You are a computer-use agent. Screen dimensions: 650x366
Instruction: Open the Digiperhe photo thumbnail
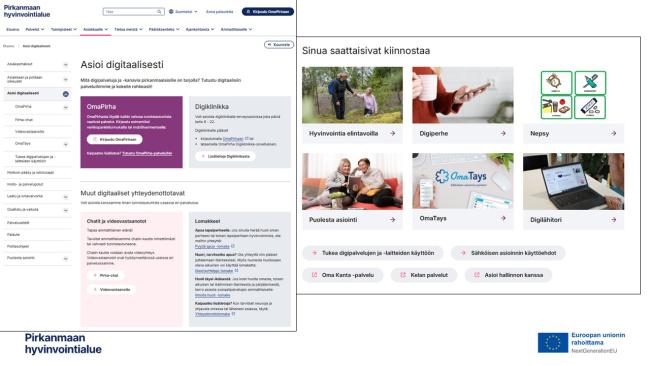tap(463, 95)
